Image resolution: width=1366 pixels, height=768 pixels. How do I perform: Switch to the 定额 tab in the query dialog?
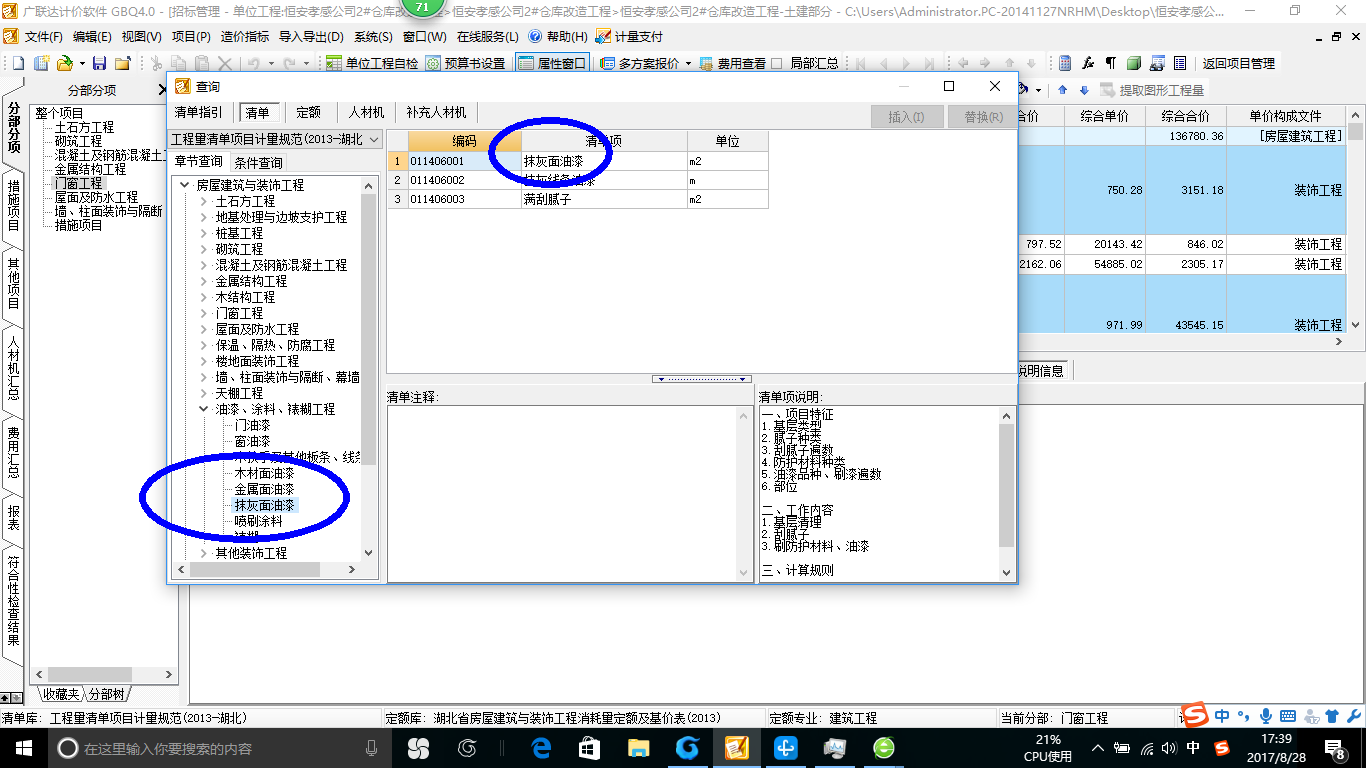309,112
